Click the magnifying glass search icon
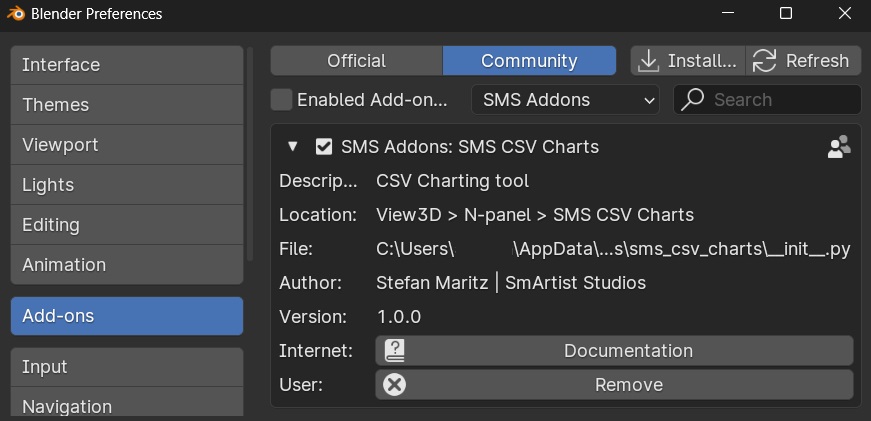The image size is (871, 421). pos(692,100)
